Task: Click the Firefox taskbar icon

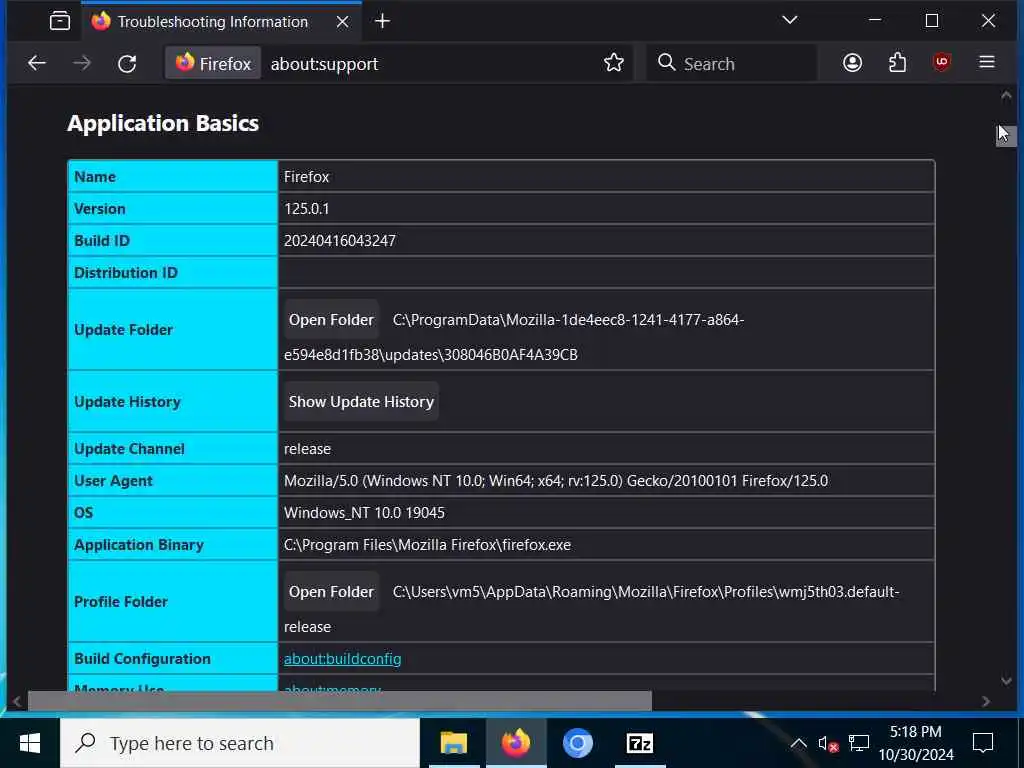Action: pyautogui.click(x=515, y=743)
